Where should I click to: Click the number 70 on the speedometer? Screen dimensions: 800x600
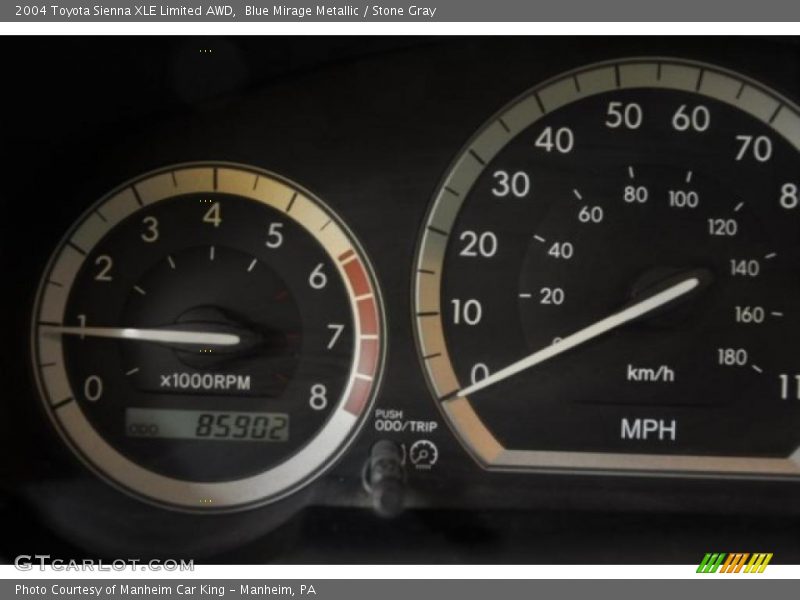[753, 148]
